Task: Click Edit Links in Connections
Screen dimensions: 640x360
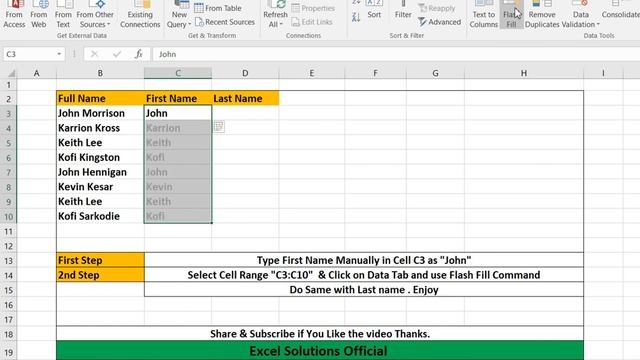Action: point(312,22)
